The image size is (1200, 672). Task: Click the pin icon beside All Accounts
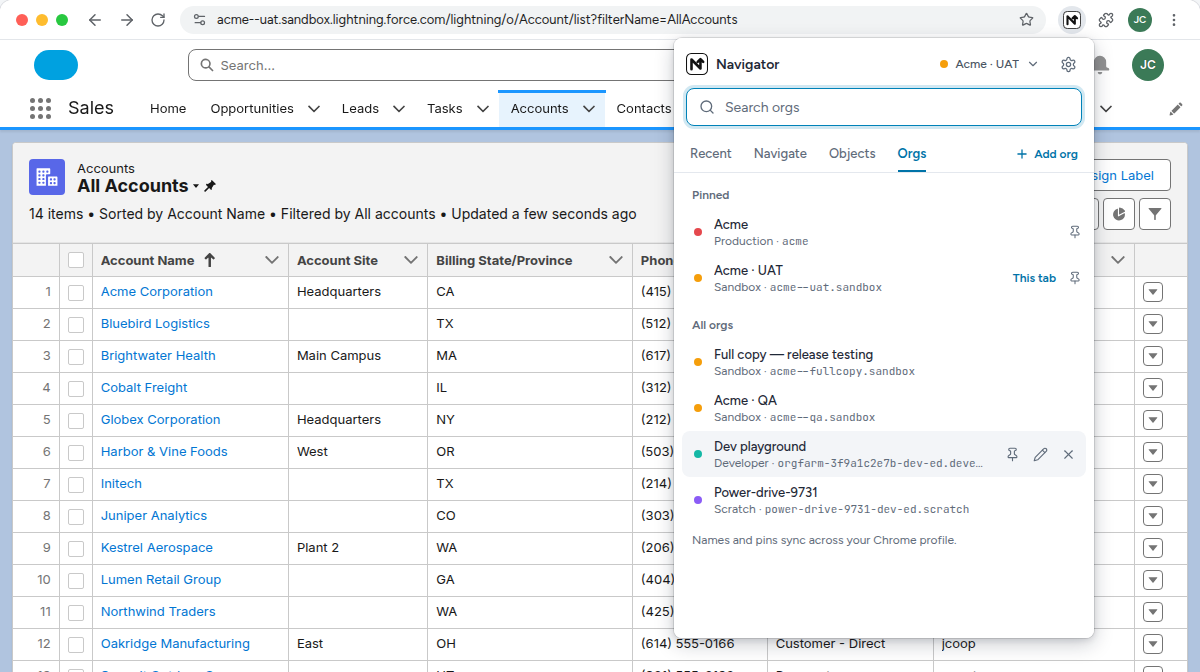tap(210, 186)
